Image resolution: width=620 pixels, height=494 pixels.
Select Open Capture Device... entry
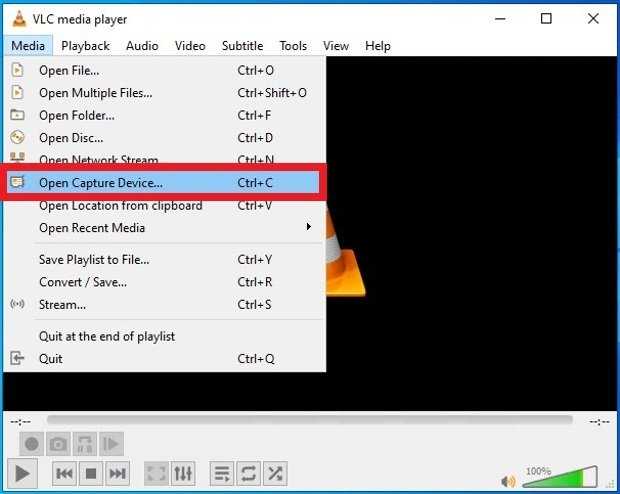click(x=164, y=182)
